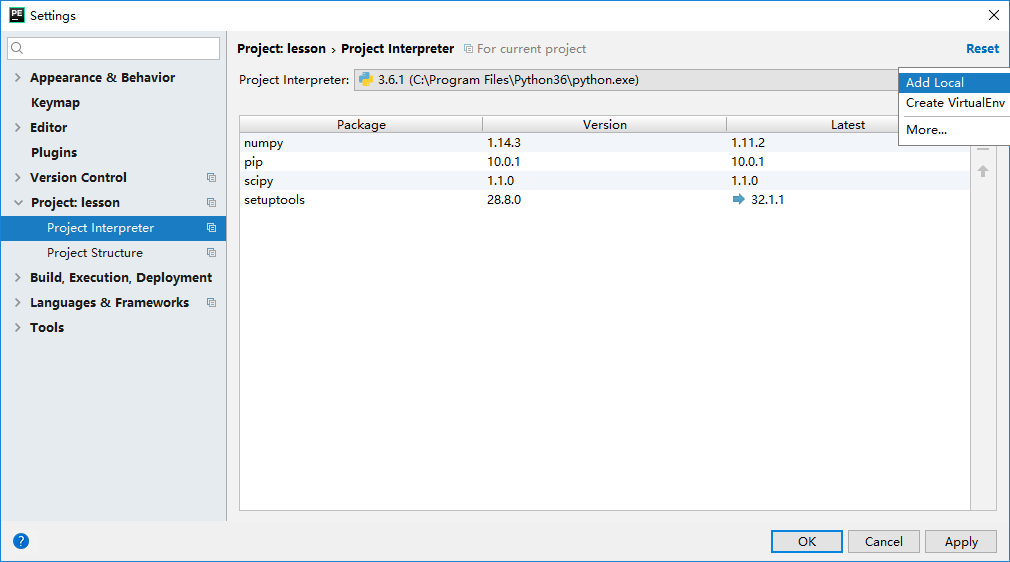Screen dimensions: 1010x562
Task: Click the blue update arrow next to 32.1.1
Action: [738, 199]
